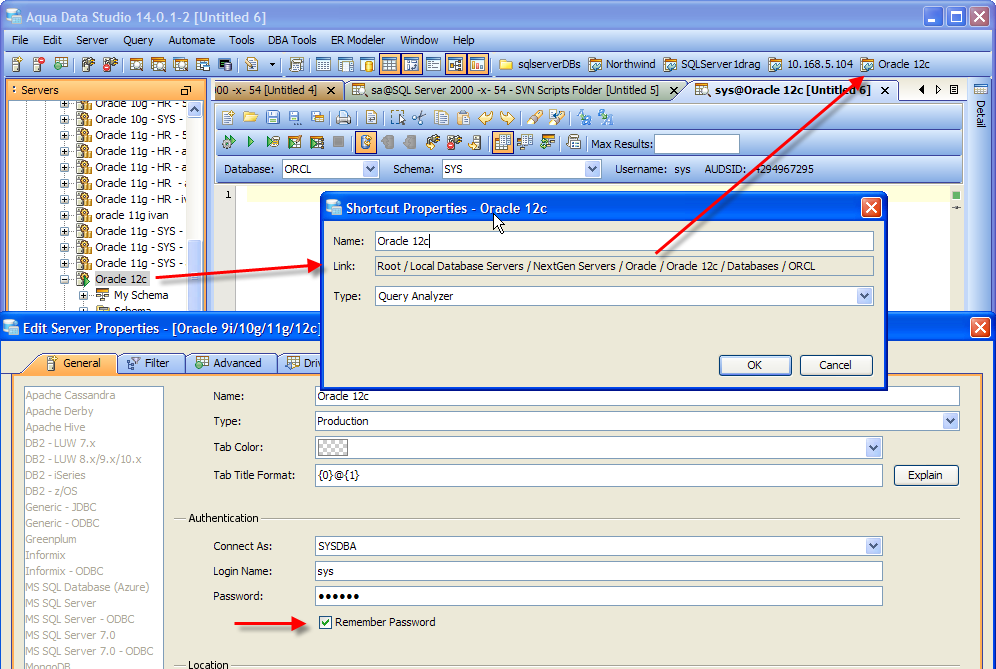996x669 pixels.
Task: Click the Save As icon in editor toolbar
Action: coord(295,118)
